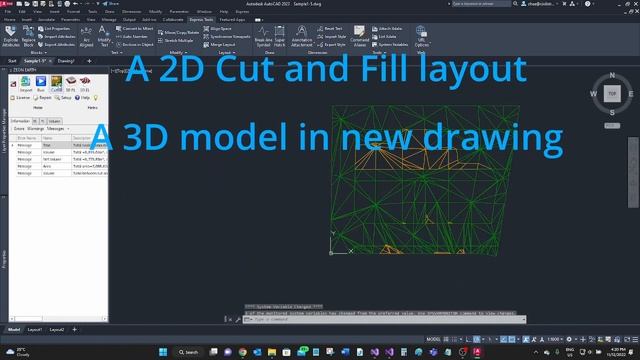Click the System Variables tool
The image size is (640, 360).
390,44
